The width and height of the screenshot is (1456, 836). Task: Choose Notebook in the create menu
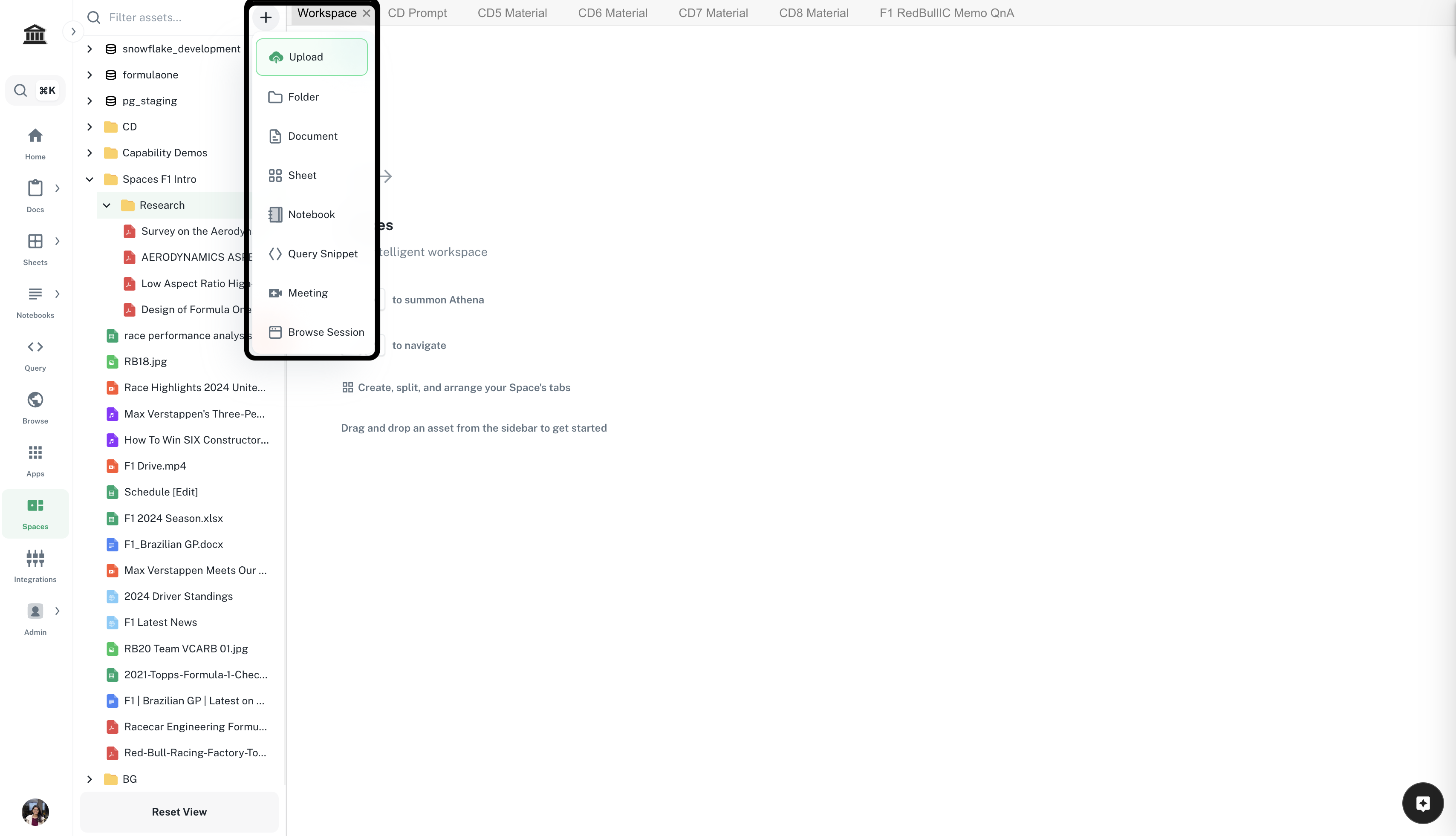point(311,215)
